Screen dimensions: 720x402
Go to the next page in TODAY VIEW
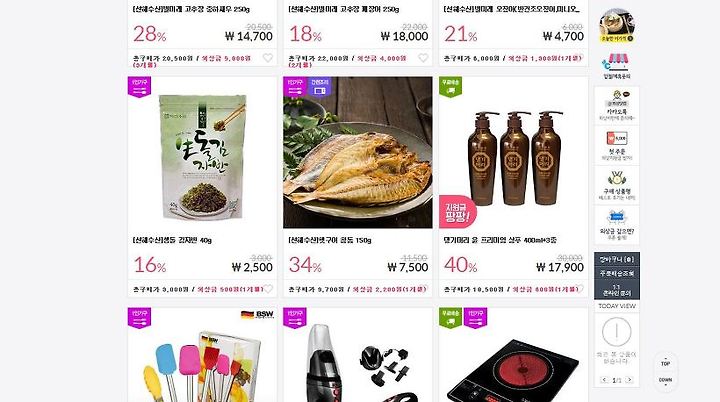630,380
